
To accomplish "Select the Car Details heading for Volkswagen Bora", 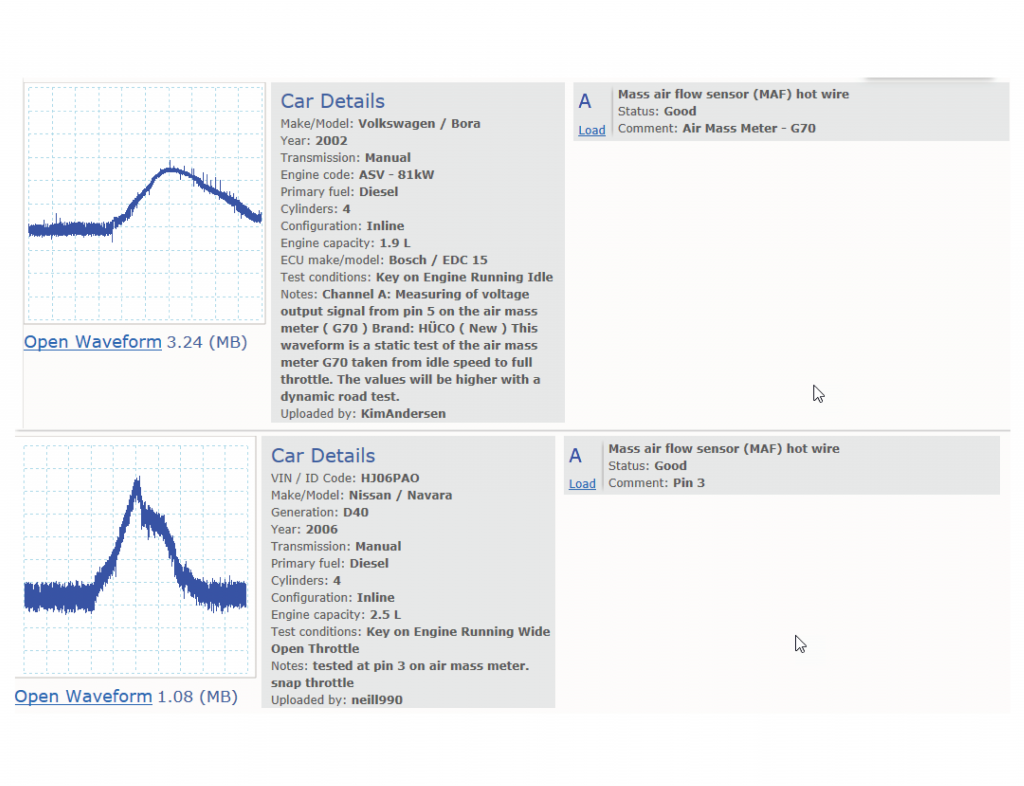I will click(x=332, y=101).
